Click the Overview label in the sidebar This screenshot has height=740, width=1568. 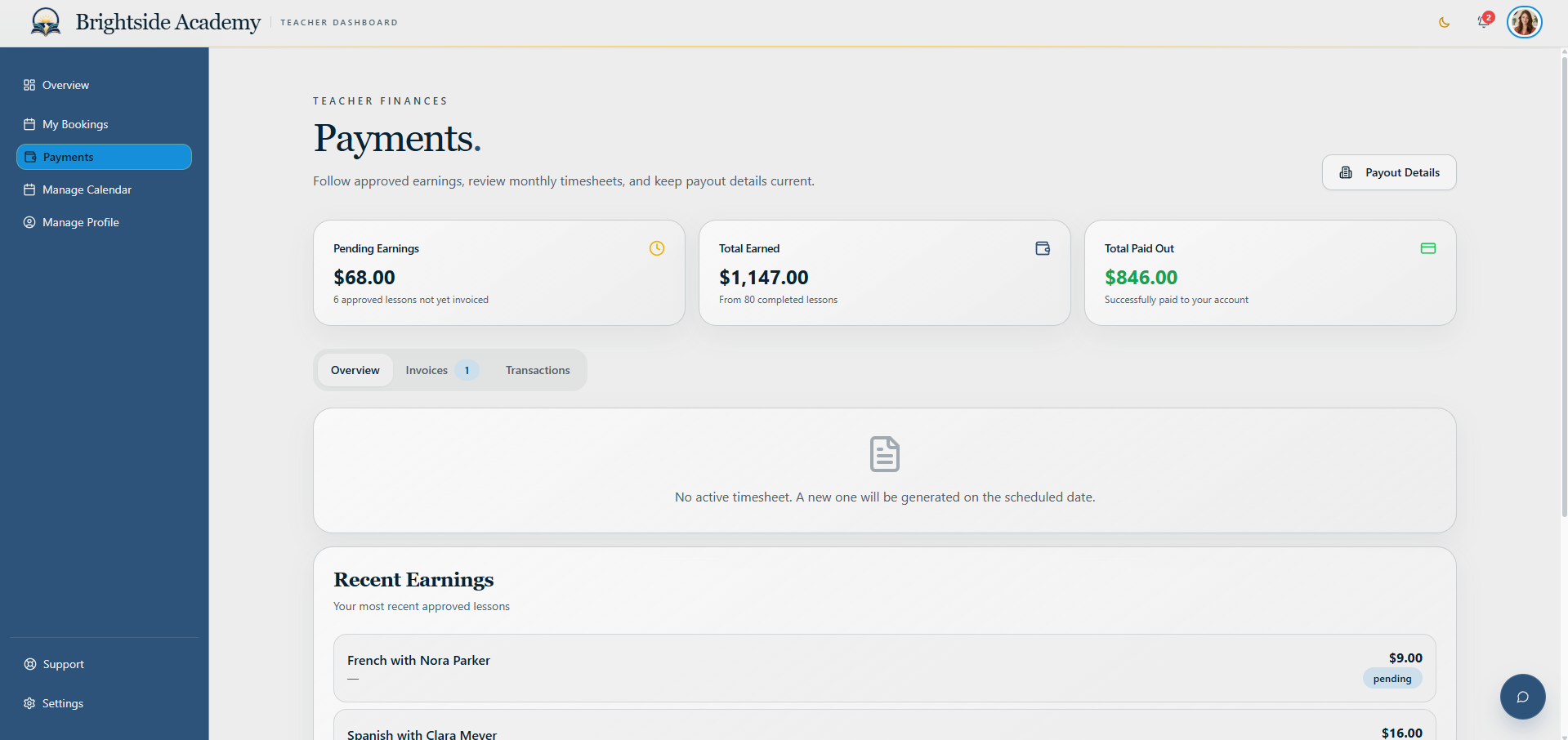click(x=66, y=85)
